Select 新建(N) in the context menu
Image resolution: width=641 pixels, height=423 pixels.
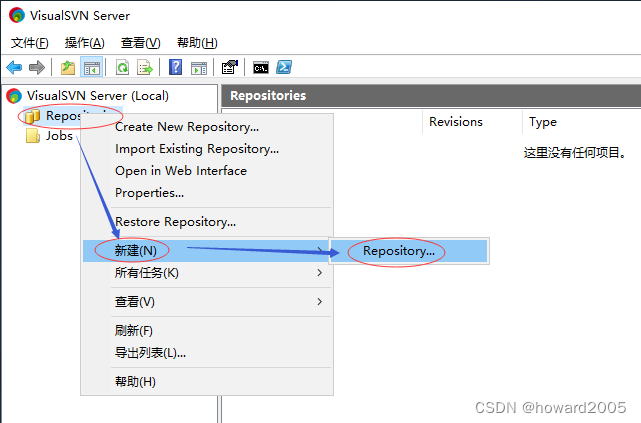(207, 251)
